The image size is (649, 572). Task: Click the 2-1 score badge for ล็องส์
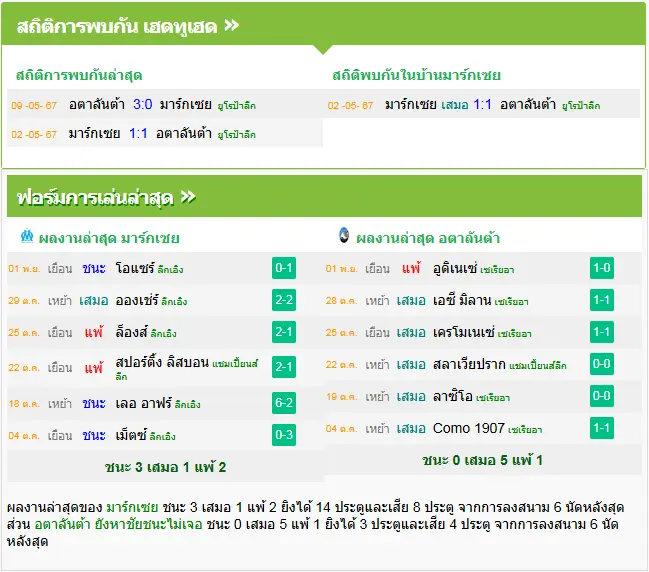click(x=284, y=332)
